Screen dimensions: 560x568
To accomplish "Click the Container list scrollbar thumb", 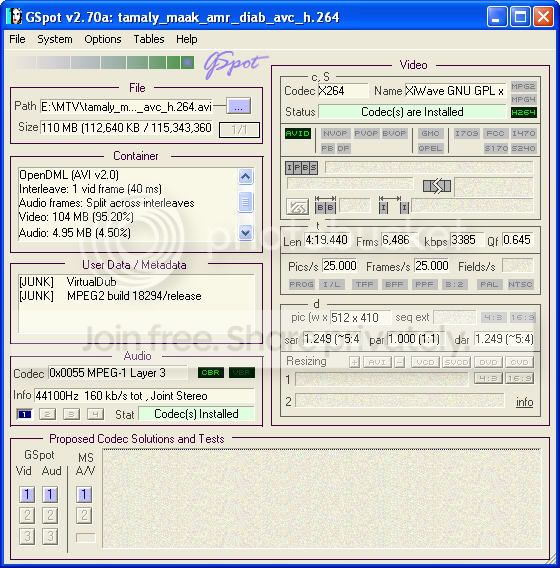I will point(245,202).
